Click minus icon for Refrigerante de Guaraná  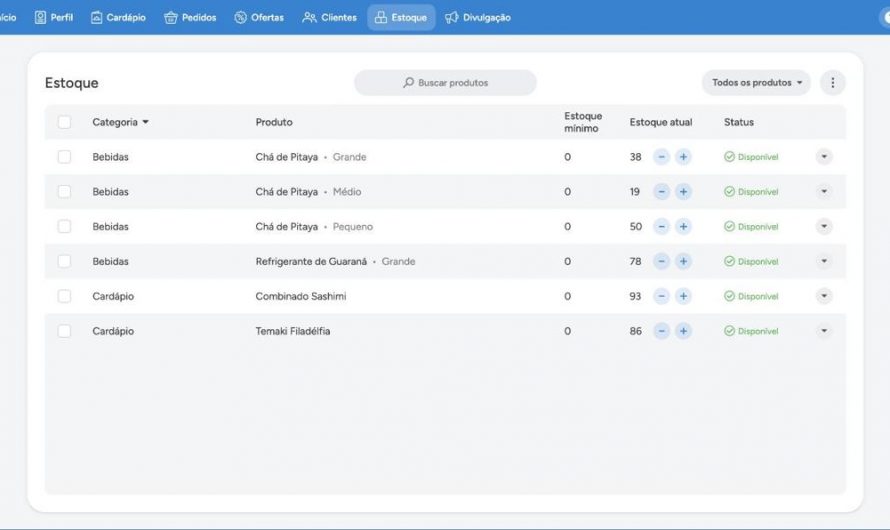pyautogui.click(x=661, y=261)
